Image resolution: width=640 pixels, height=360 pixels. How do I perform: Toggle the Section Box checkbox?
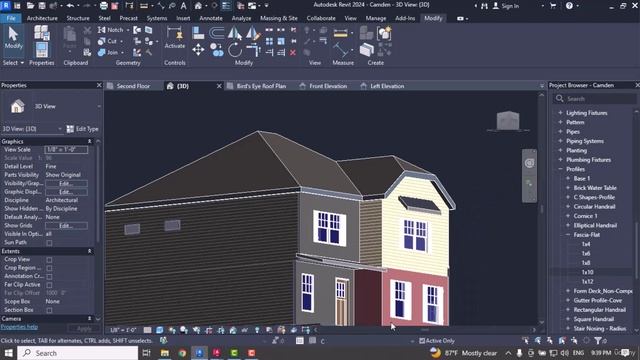click(x=49, y=310)
